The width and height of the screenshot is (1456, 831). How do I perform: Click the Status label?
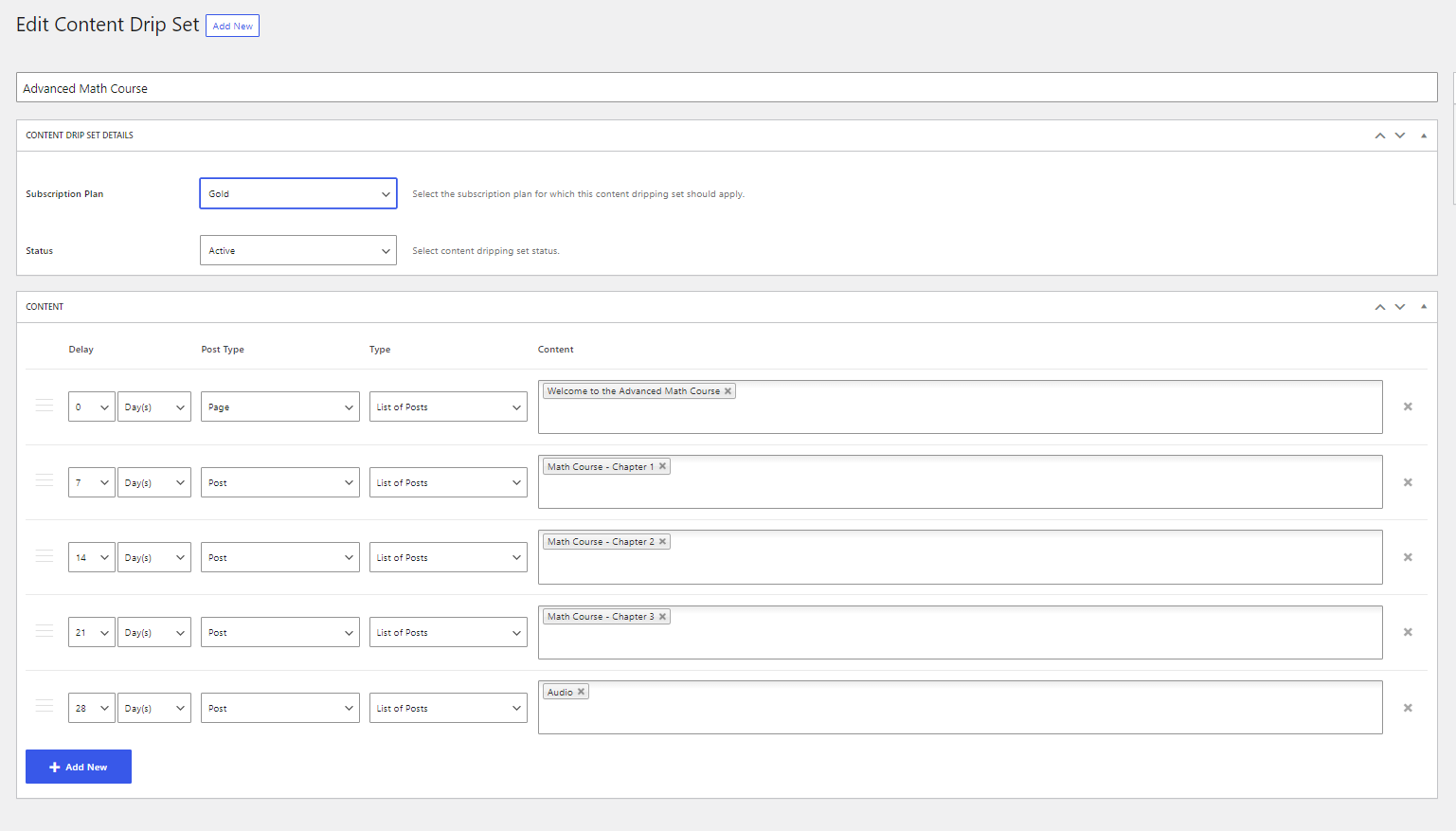tap(40, 251)
